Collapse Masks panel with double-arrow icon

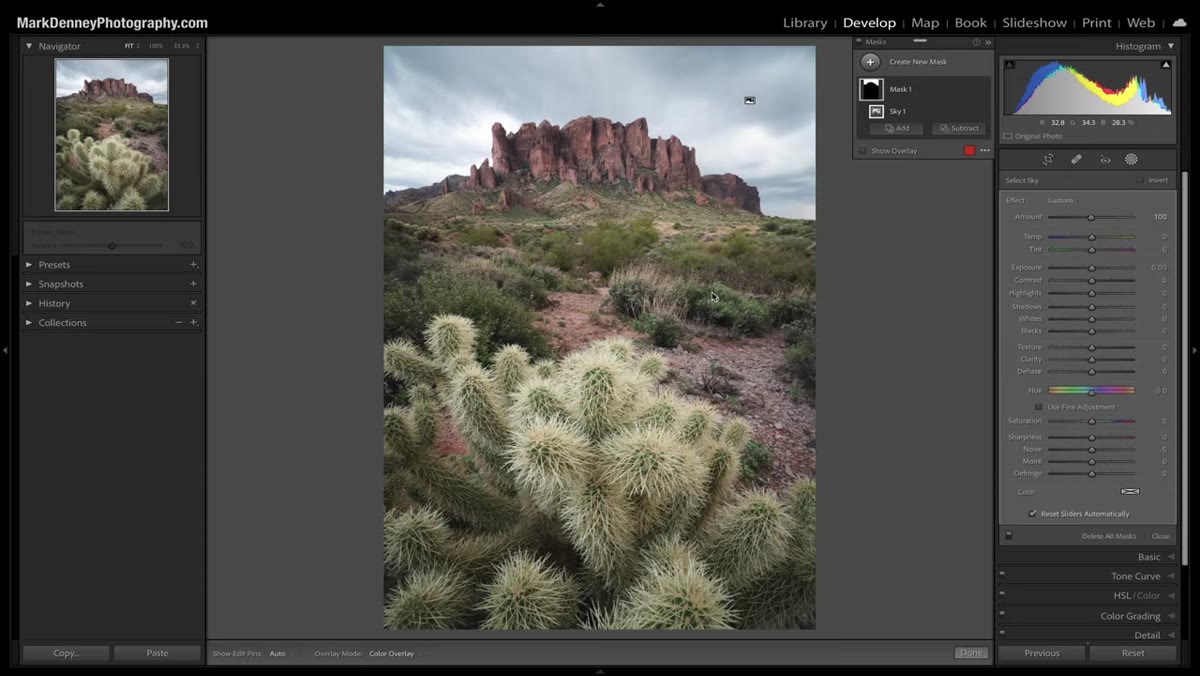coord(988,42)
